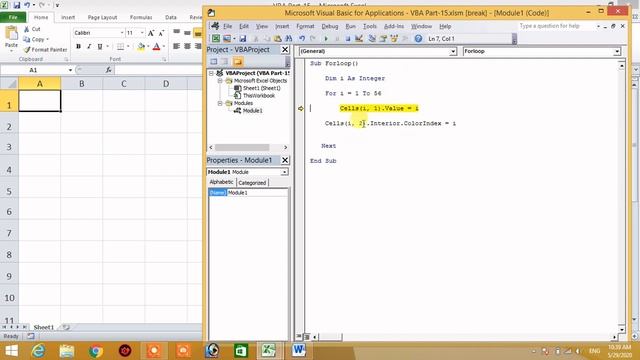Screen dimensions: 640x360
Task: Click Increase Font Size icon in Excel
Action: [x=151, y=33]
